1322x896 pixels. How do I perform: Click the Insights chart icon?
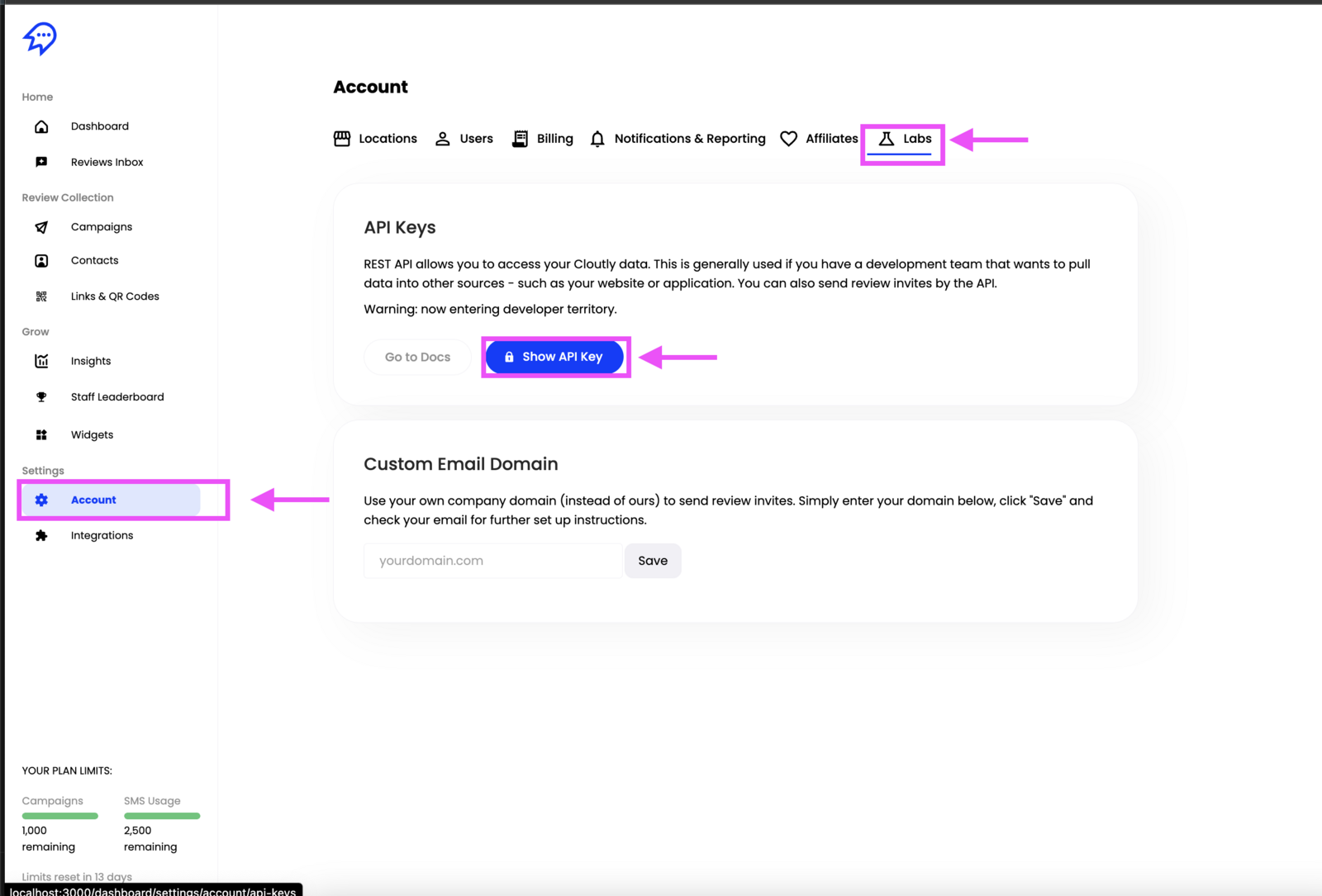coord(41,361)
